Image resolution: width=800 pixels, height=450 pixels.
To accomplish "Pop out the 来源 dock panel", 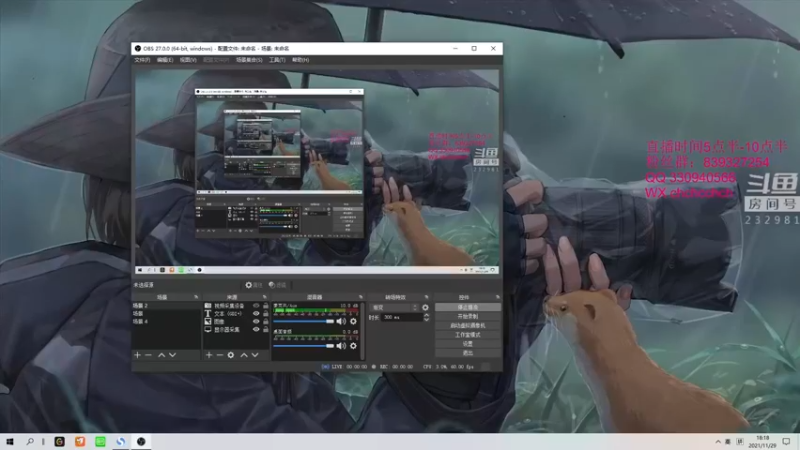I will 264,297.
